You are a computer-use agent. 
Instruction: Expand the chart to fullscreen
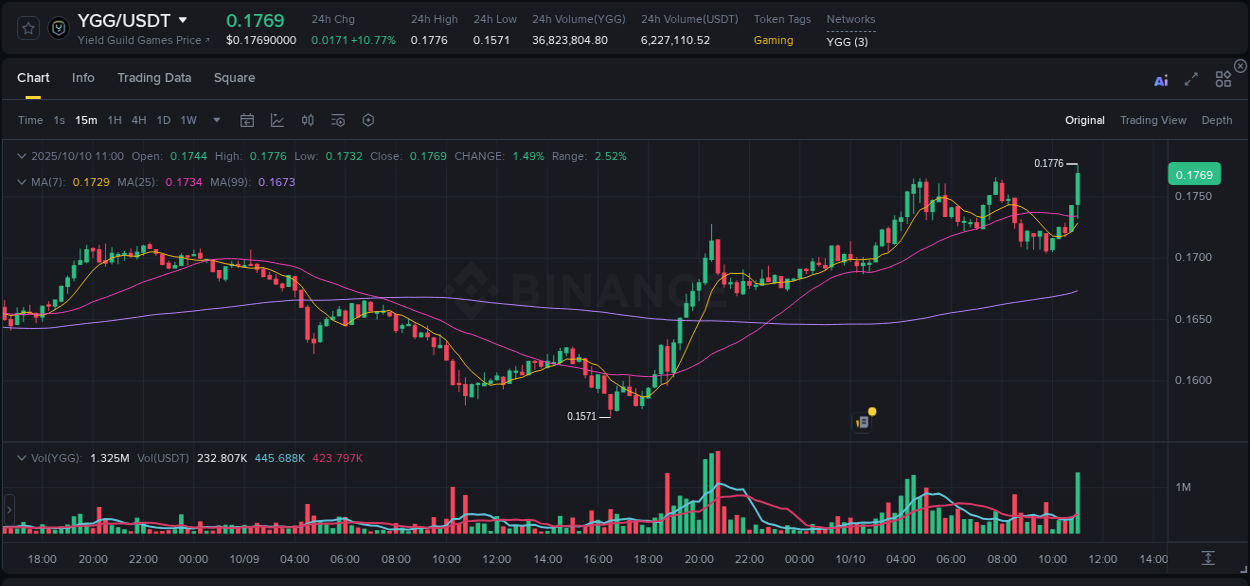point(1191,79)
